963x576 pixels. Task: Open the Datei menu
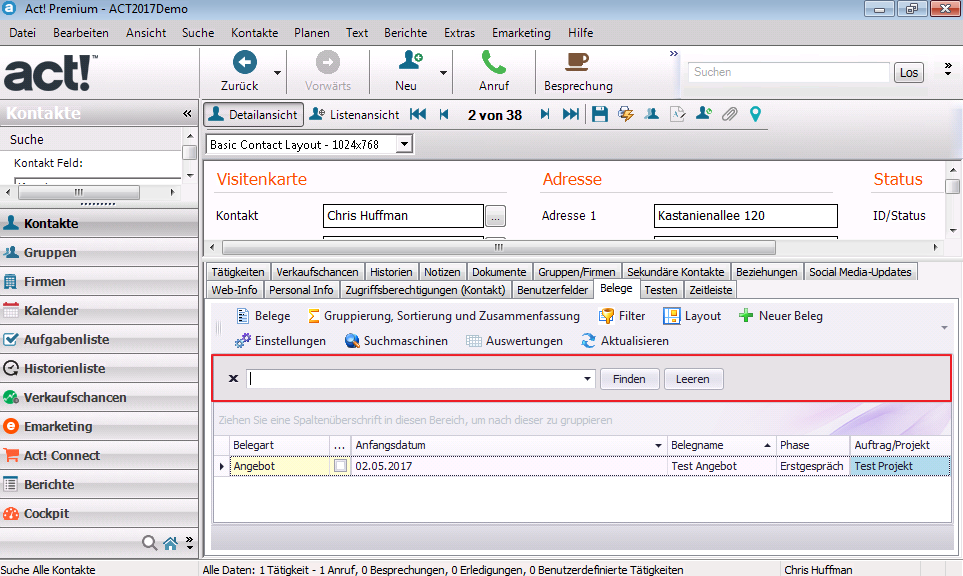tap(23, 33)
